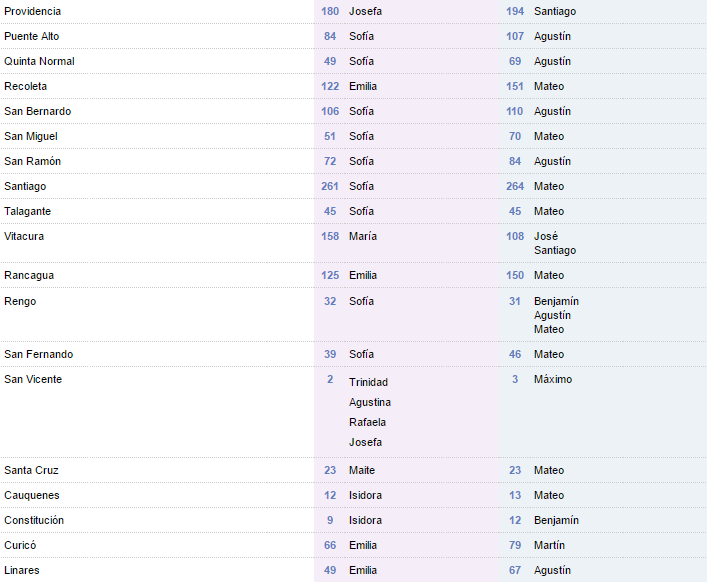Click on Quinta Normal text

point(39,61)
